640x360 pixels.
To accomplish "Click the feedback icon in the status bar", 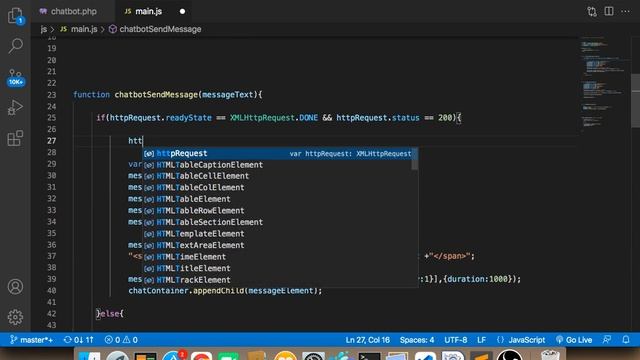I will point(607,340).
